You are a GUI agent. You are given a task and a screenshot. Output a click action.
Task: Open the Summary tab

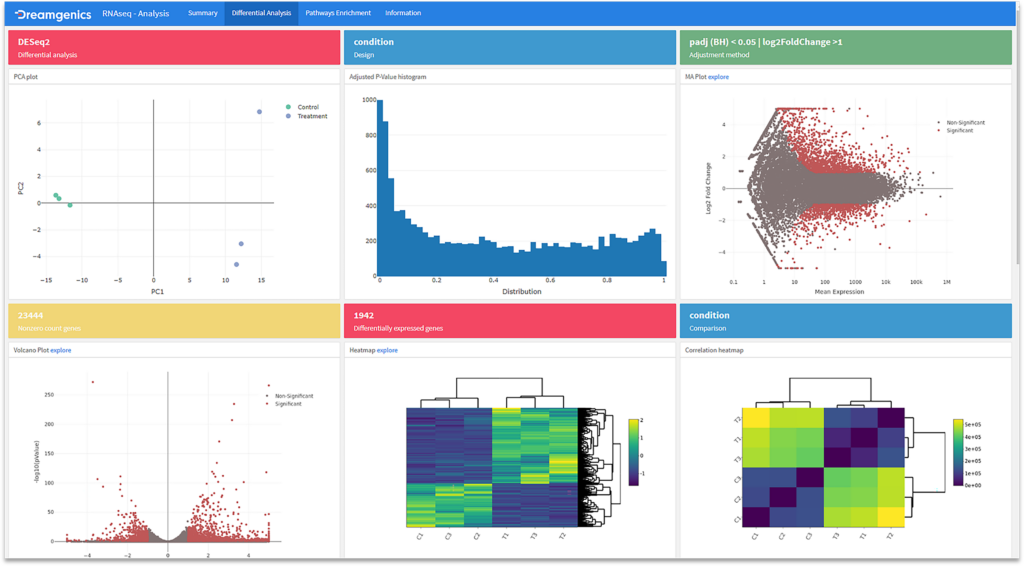(x=202, y=13)
